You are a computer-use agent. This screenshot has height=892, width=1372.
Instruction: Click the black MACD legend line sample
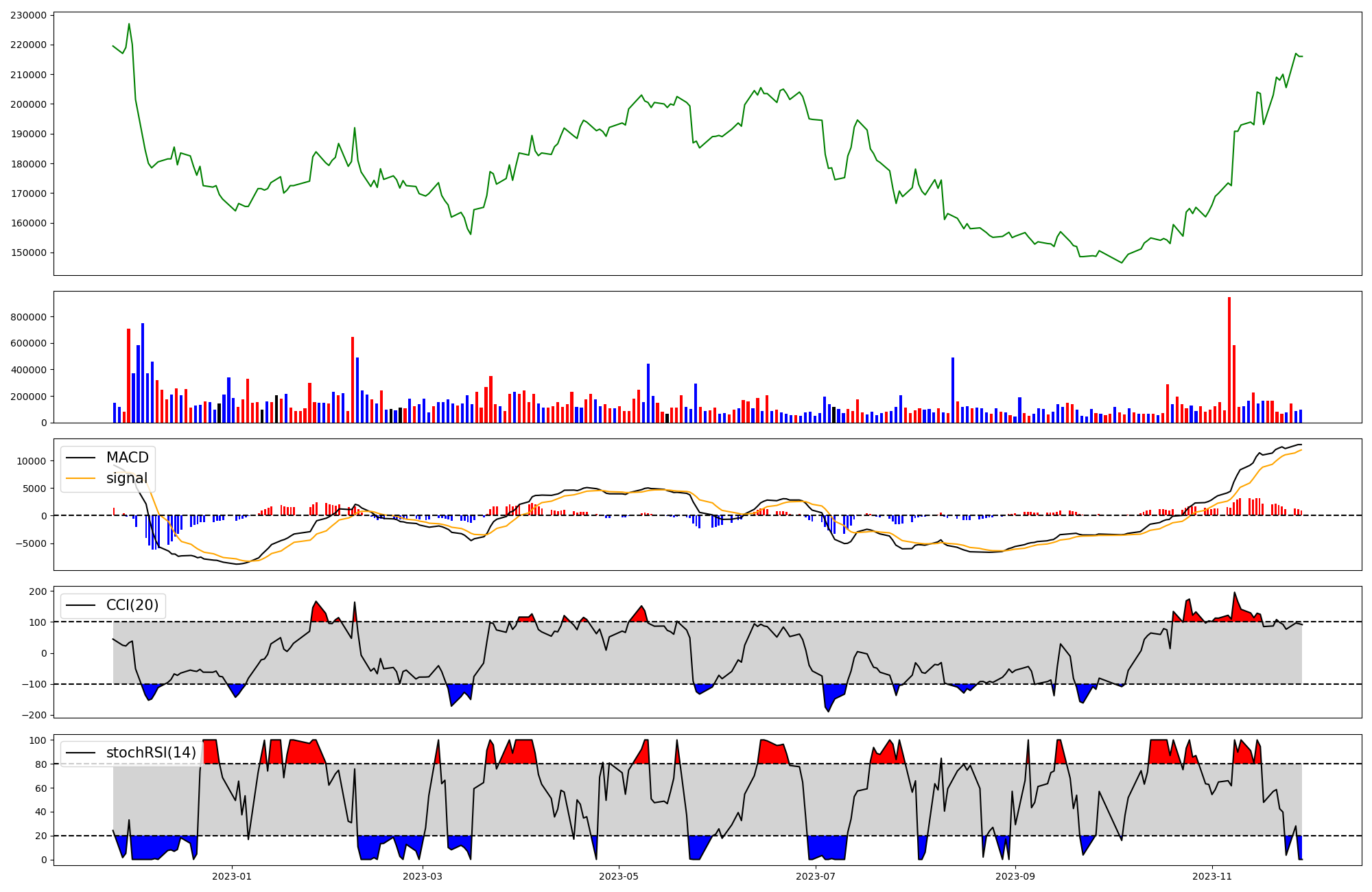coord(82,458)
